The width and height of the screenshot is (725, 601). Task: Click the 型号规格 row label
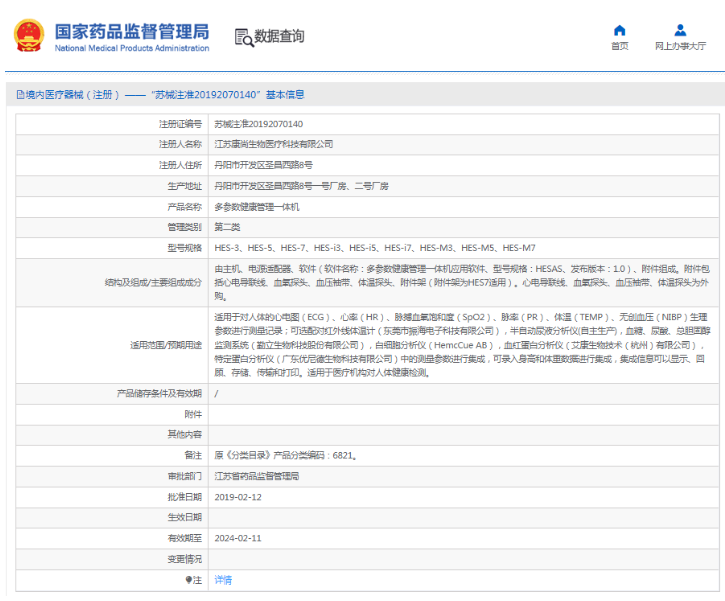point(185,248)
